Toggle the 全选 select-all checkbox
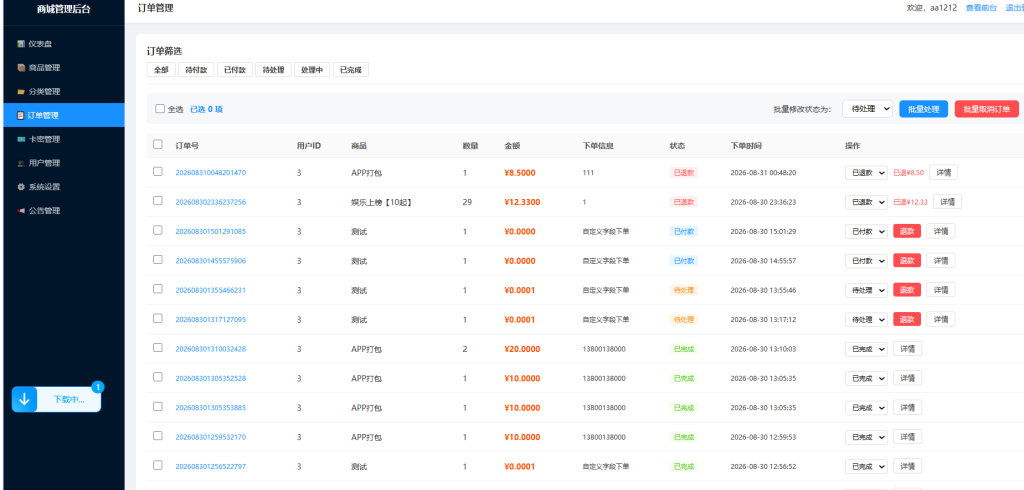 (x=160, y=109)
